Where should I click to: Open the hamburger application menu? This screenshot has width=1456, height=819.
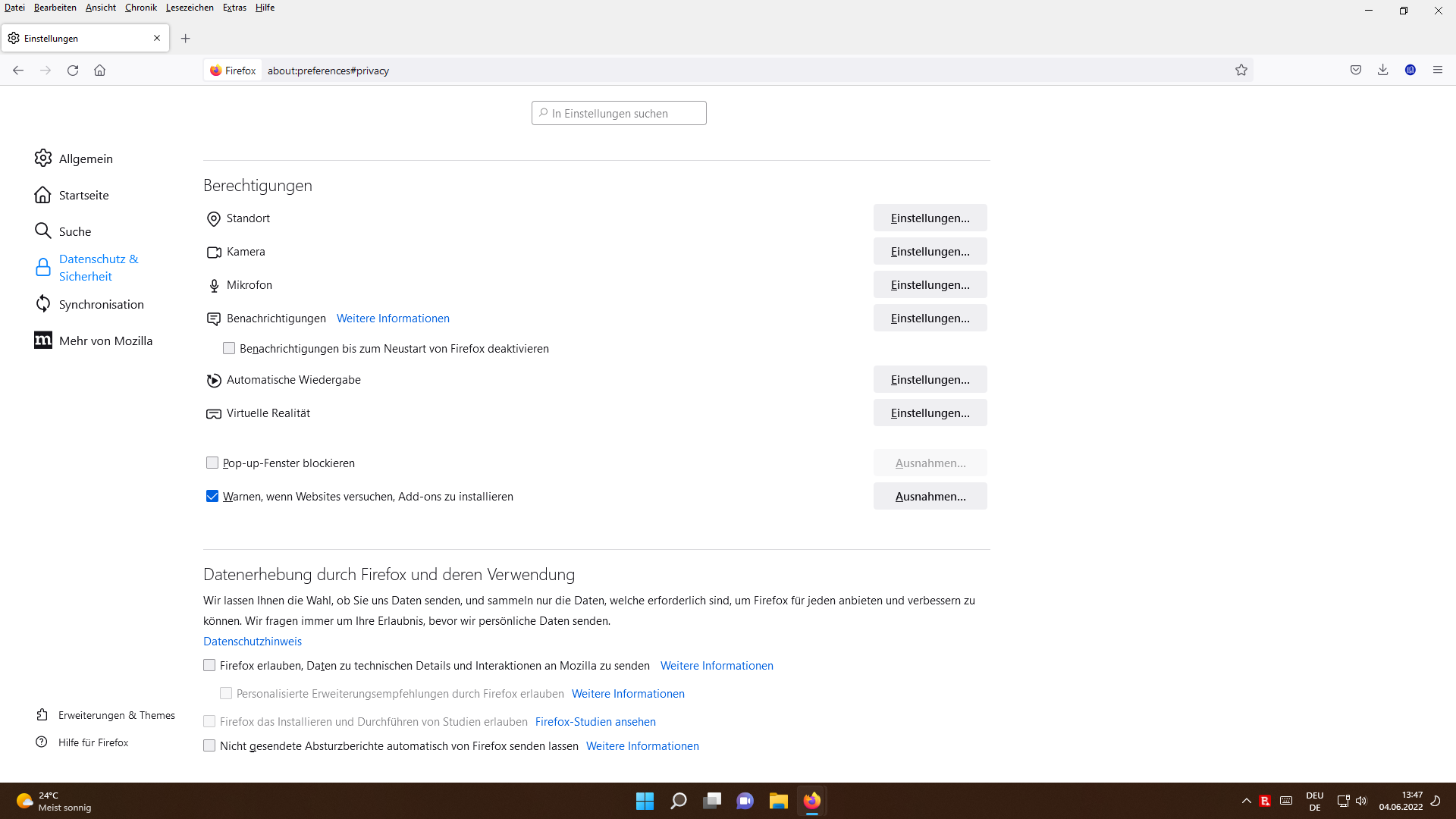1438,71
